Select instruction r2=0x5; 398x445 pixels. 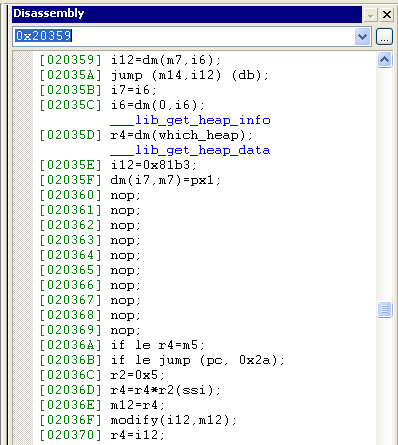(x=138, y=375)
